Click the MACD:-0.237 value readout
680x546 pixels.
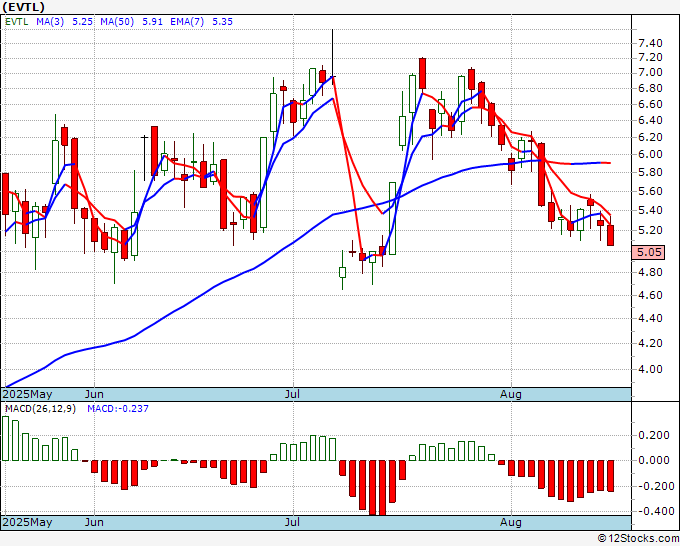click(x=118, y=409)
